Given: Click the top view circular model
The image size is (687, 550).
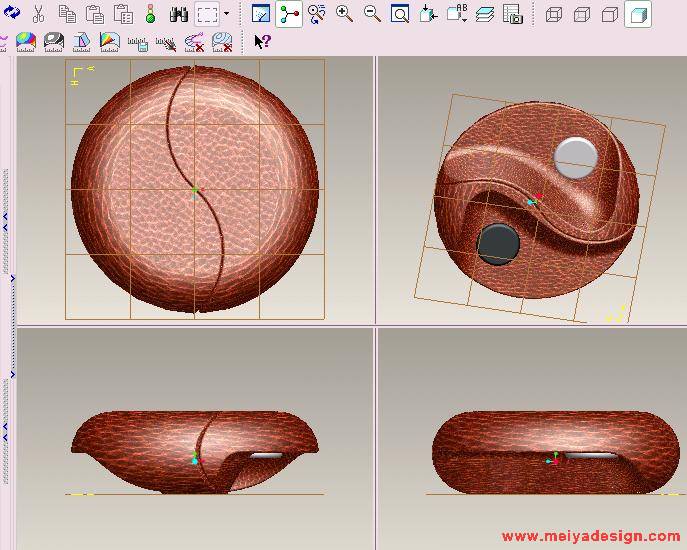Looking at the screenshot, I should point(195,189).
